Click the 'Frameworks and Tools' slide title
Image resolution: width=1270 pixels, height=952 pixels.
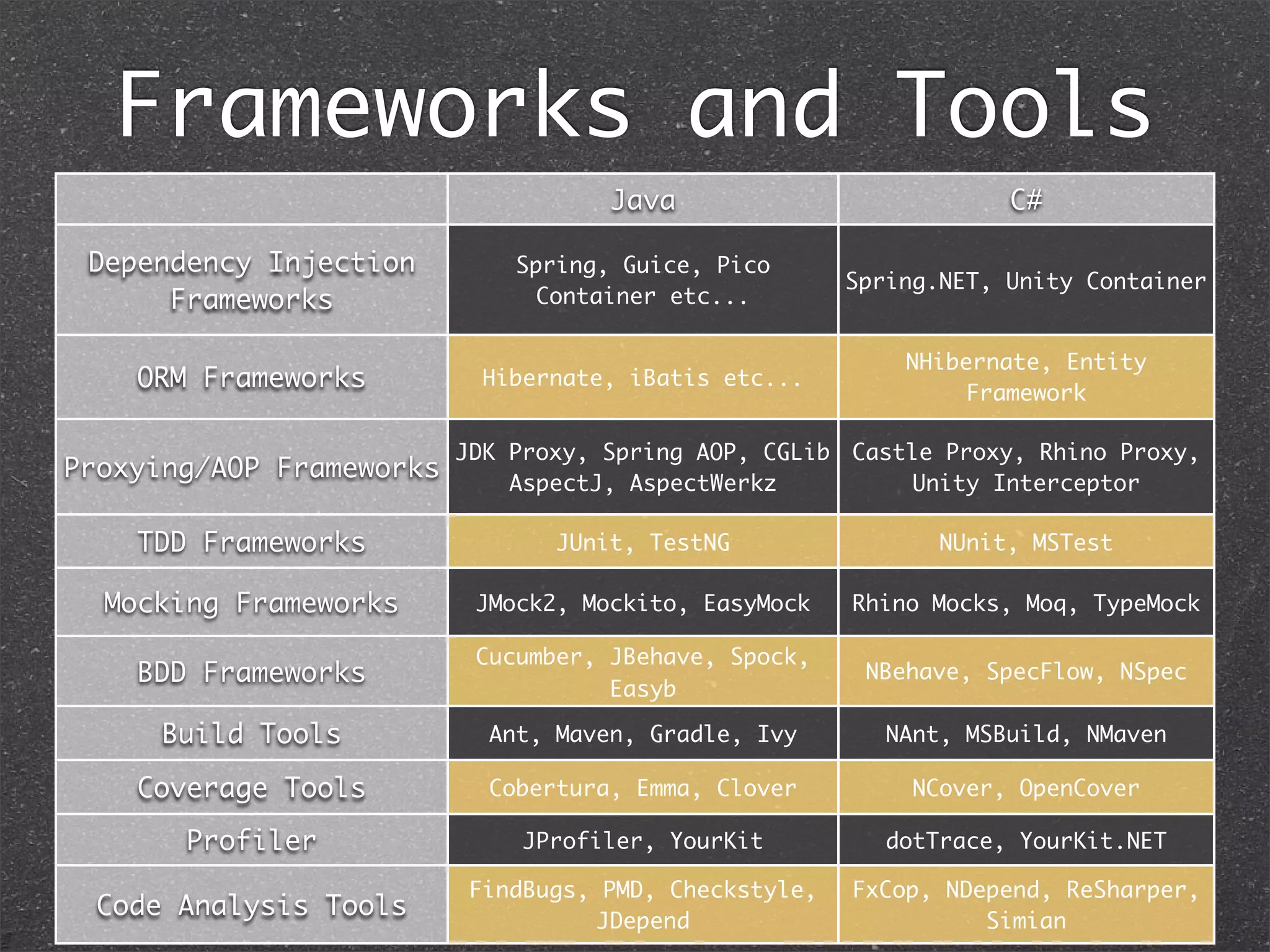tap(635, 104)
